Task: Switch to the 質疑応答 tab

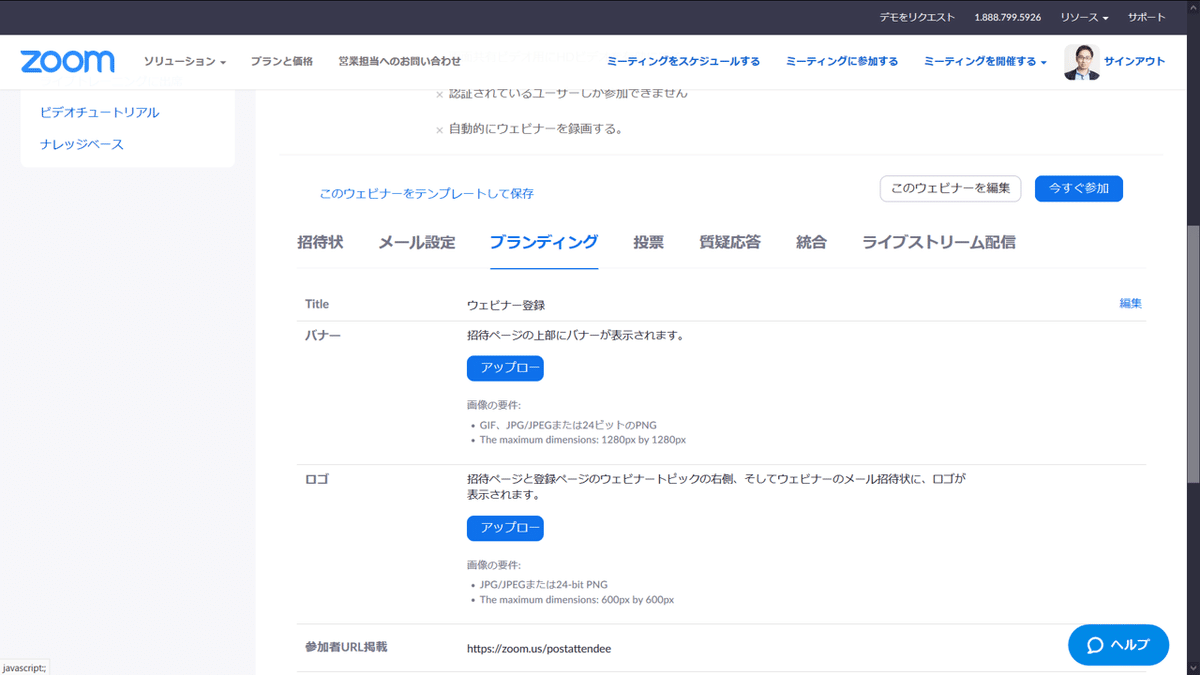Action: [x=730, y=242]
